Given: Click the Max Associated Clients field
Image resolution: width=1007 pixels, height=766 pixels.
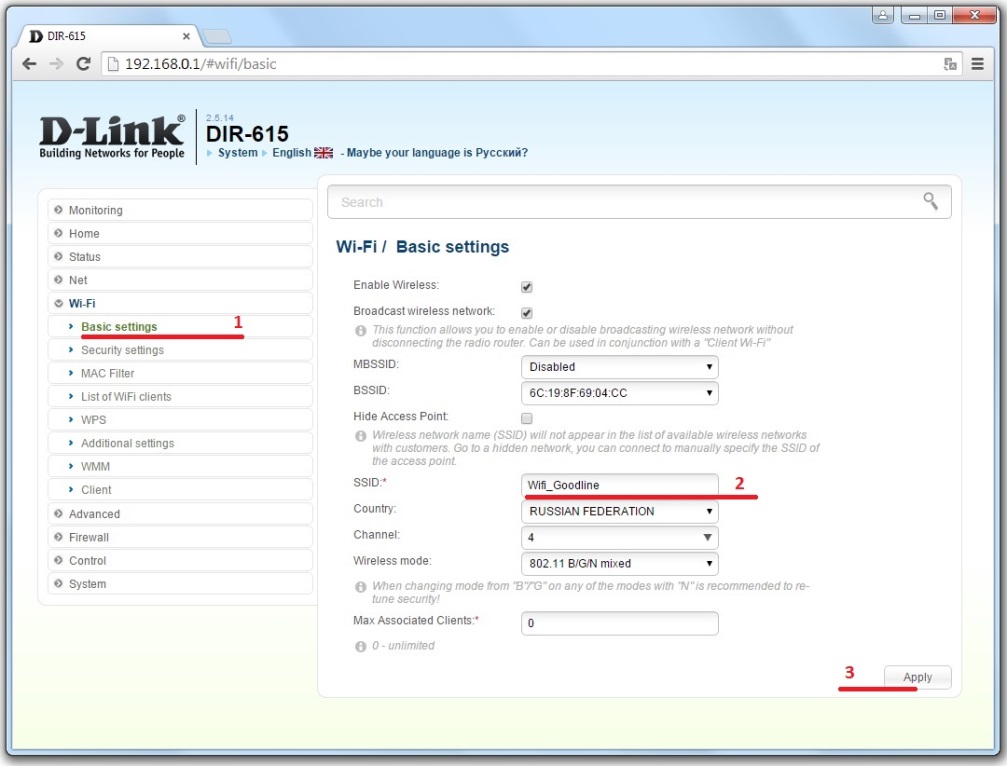Looking at the screenshot, I should pyautogui.click(x=620, y=623).
